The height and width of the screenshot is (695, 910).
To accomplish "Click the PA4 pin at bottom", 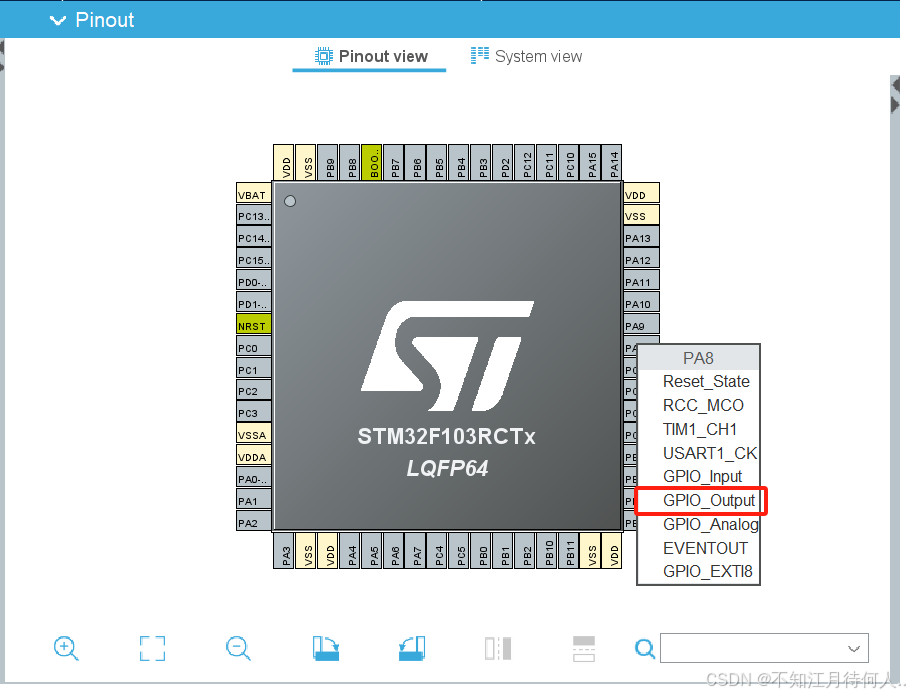I will [x=350, y=551].
